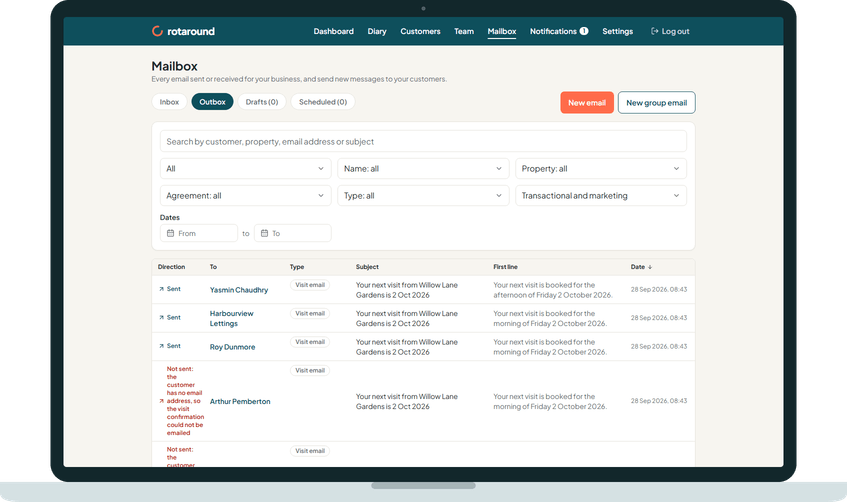Open the Transactional and marketing dropdown
The width and height of the screenshot is (847, 502).
pos(601,196)
